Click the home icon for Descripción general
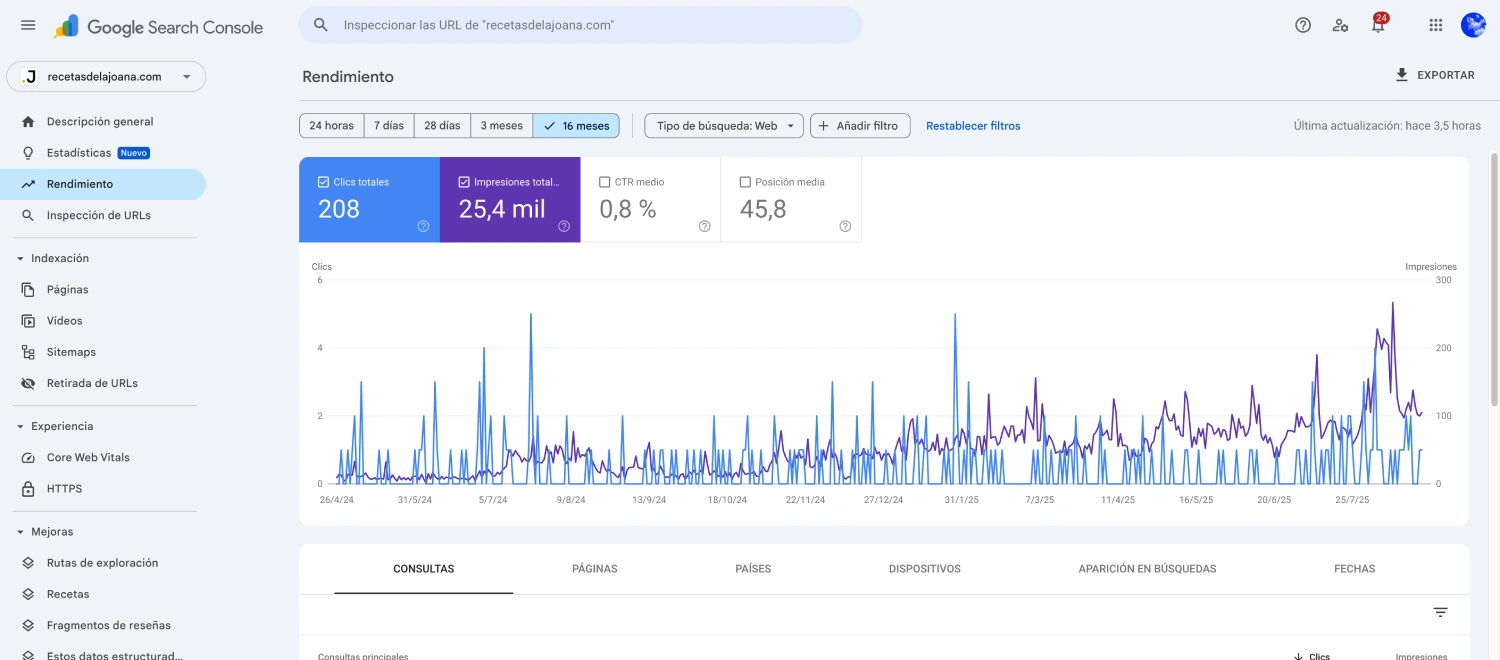This screenshot has height=660, width=1500. tap(28, 121)
